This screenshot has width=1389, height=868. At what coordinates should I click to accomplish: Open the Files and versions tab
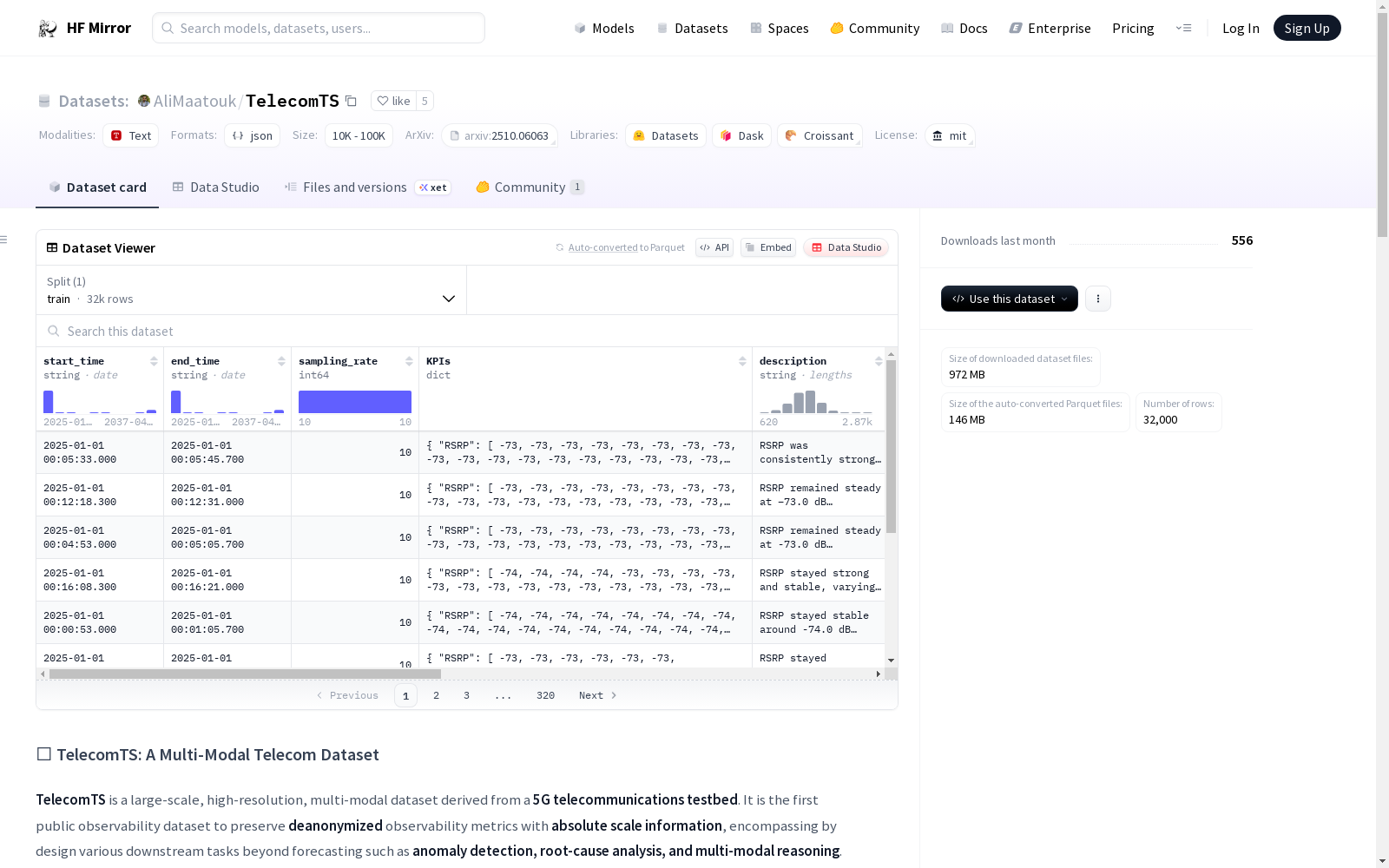(x=367, y=187)
